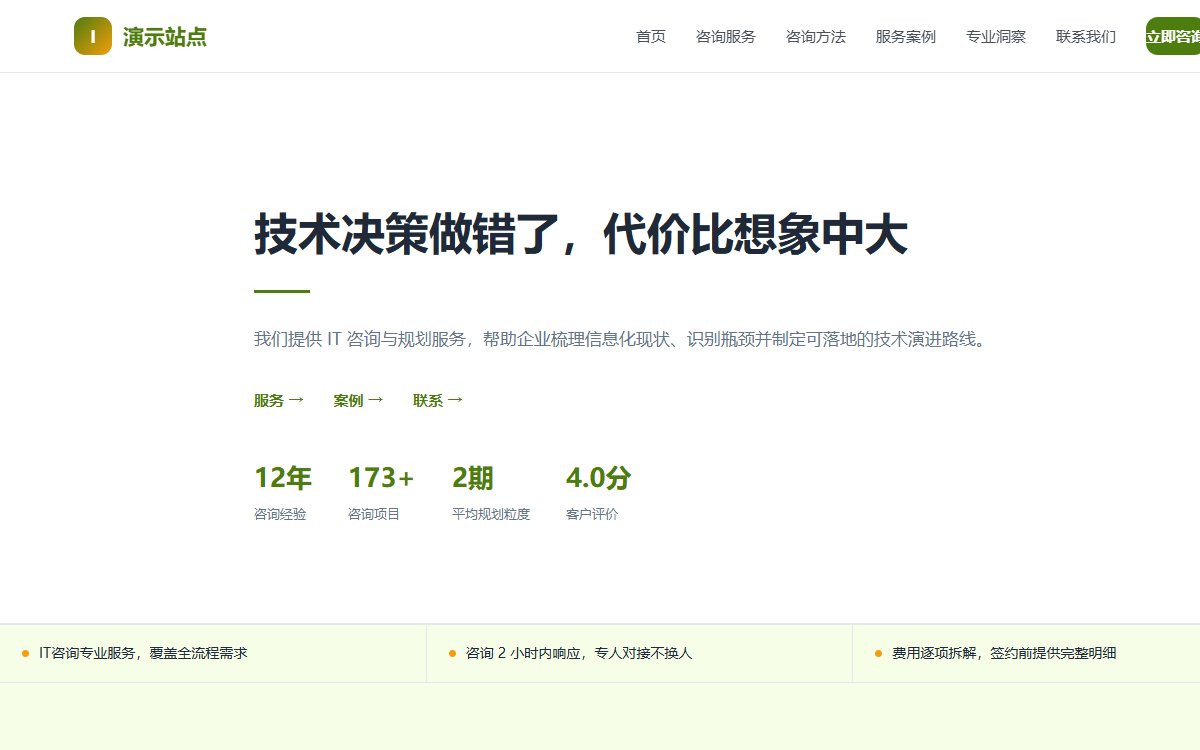Click the text 咨询 2 小时内响应,专人对接不换人
1200x750 pixels.
[x=579, y=653]
